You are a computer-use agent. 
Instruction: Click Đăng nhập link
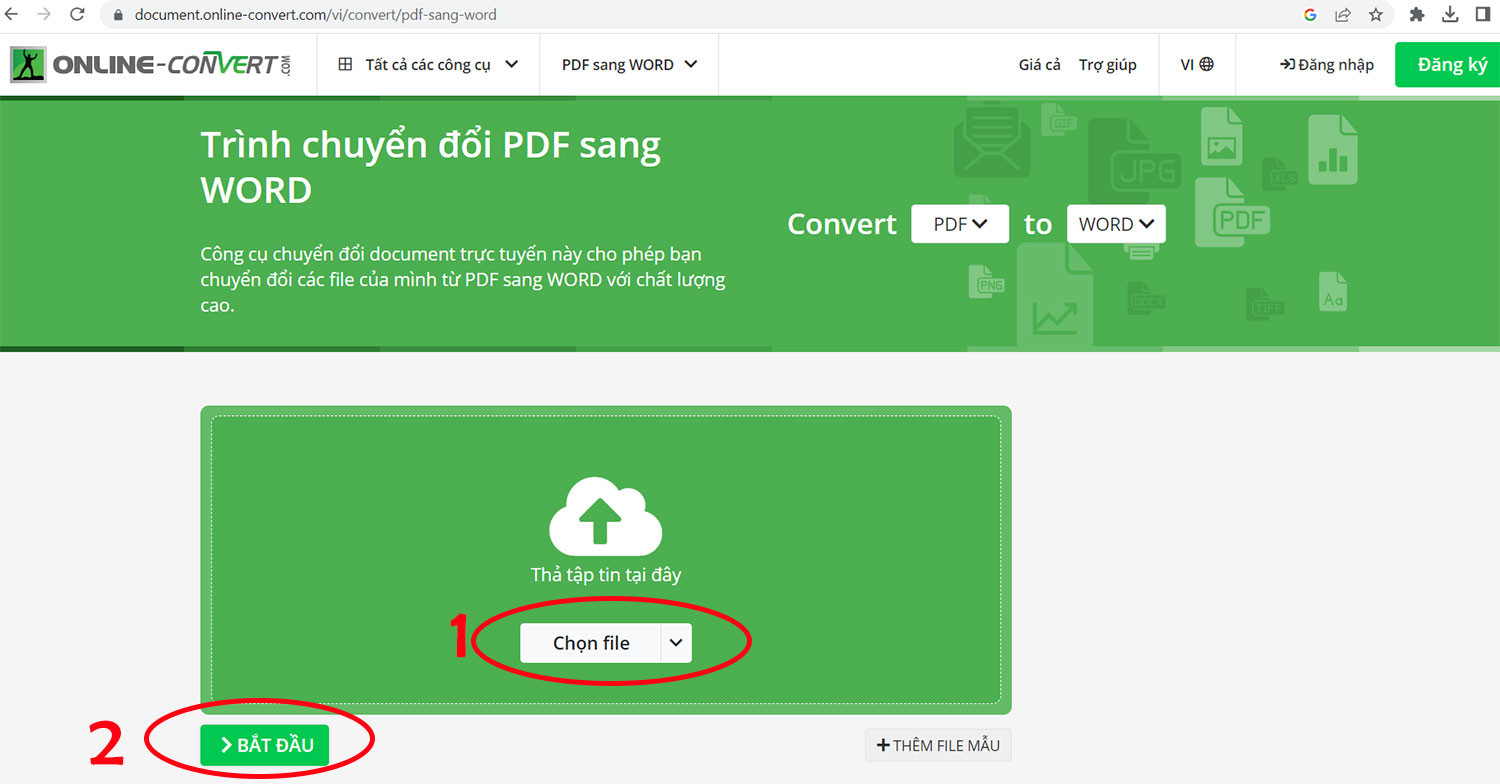coord(1327,64)
